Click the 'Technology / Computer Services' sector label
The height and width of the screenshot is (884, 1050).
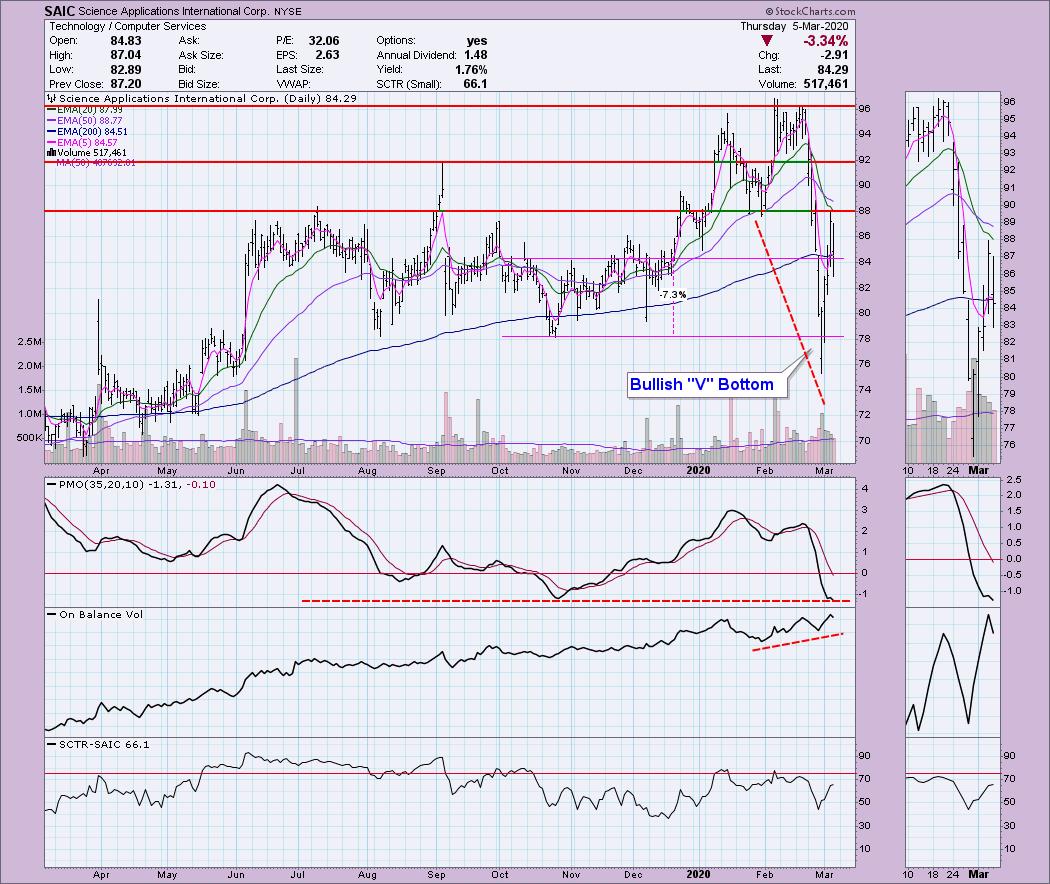tap(127, 26)
